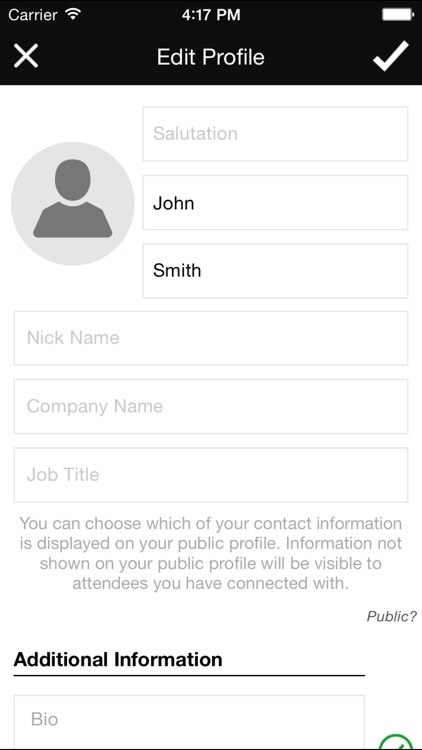This screenshot has width=422, height=750.
Task: Tap the italic Public? column label
Action: [x=392, y=617]
